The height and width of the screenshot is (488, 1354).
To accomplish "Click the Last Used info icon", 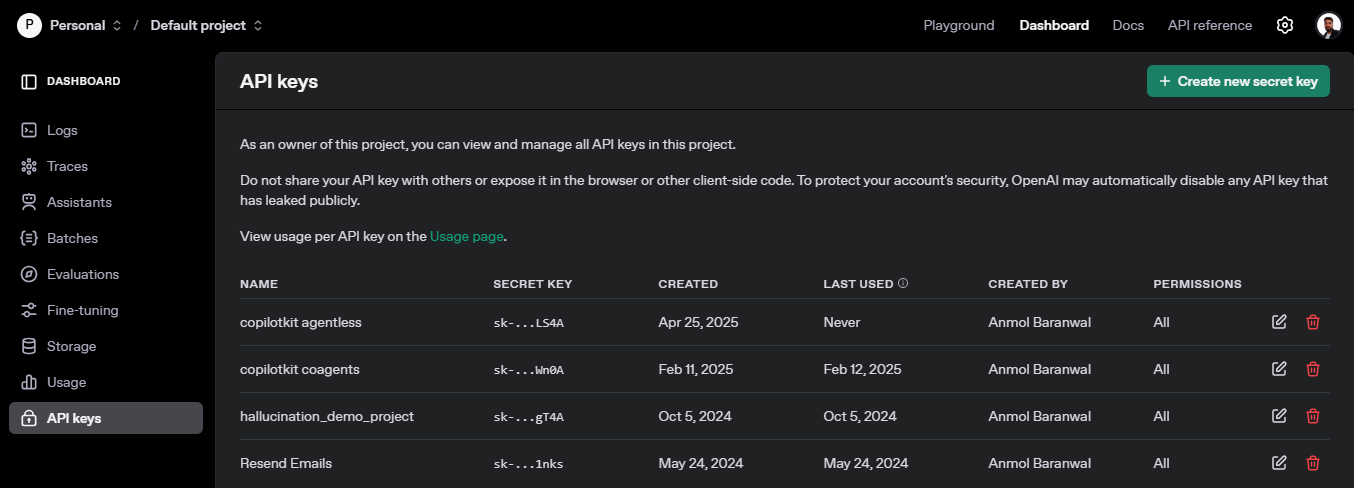I will click(903, 284).
